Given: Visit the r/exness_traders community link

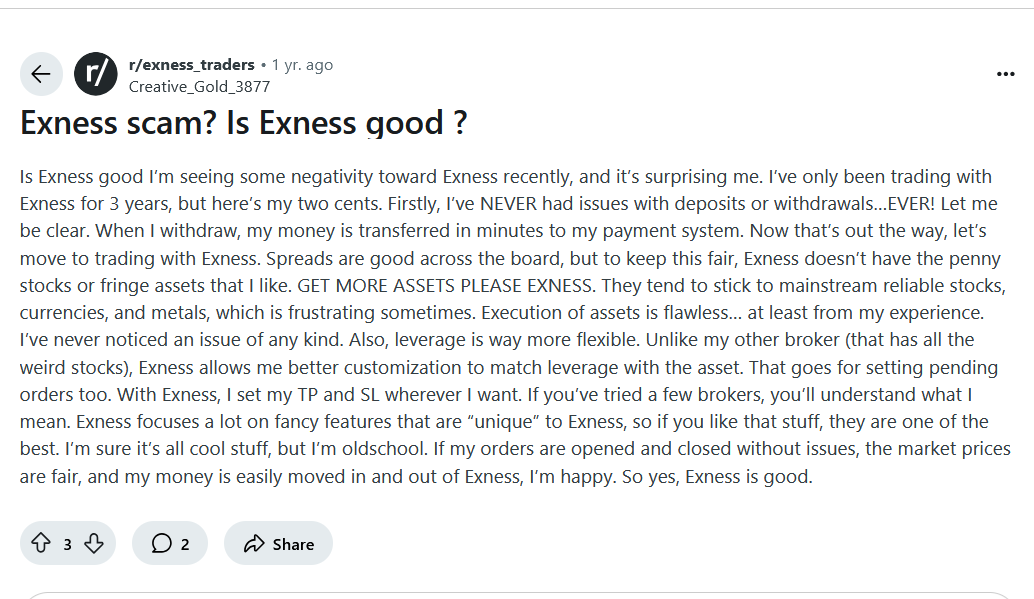Looking at the screenshot, I should tap(191, 65).
